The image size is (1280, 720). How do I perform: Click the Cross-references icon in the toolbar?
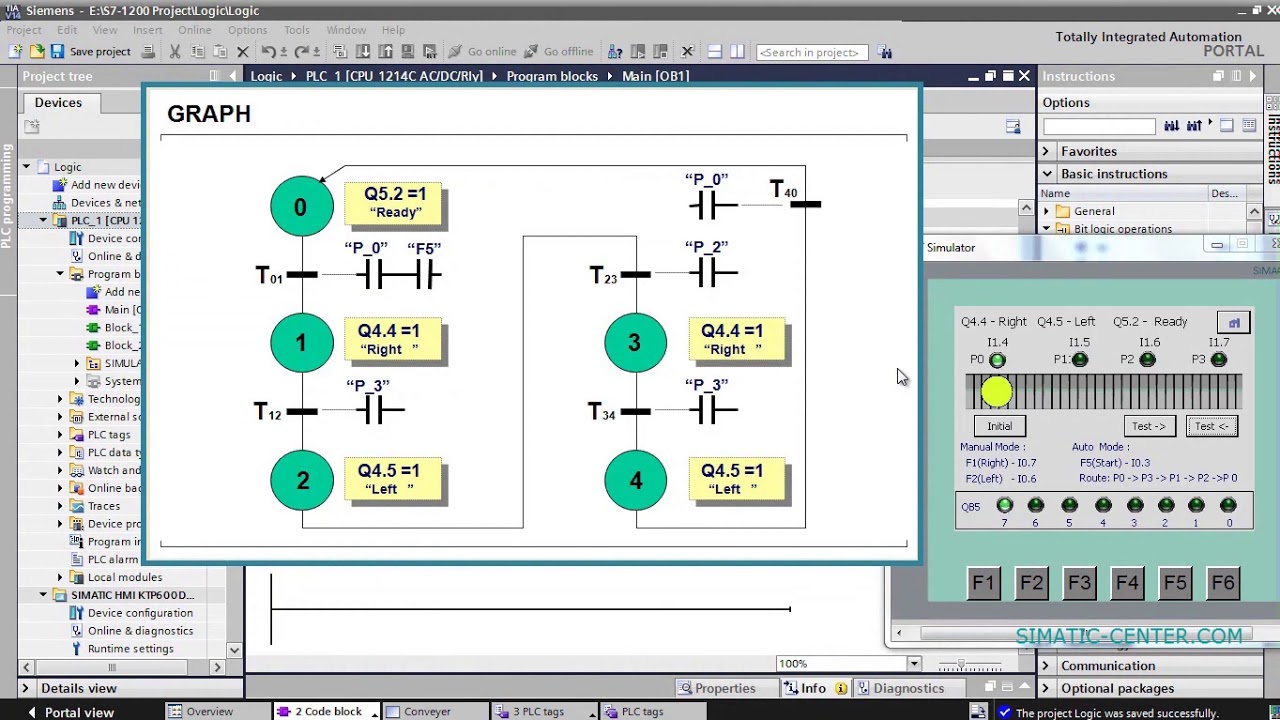pyautogui.click(x=687, y=51)
